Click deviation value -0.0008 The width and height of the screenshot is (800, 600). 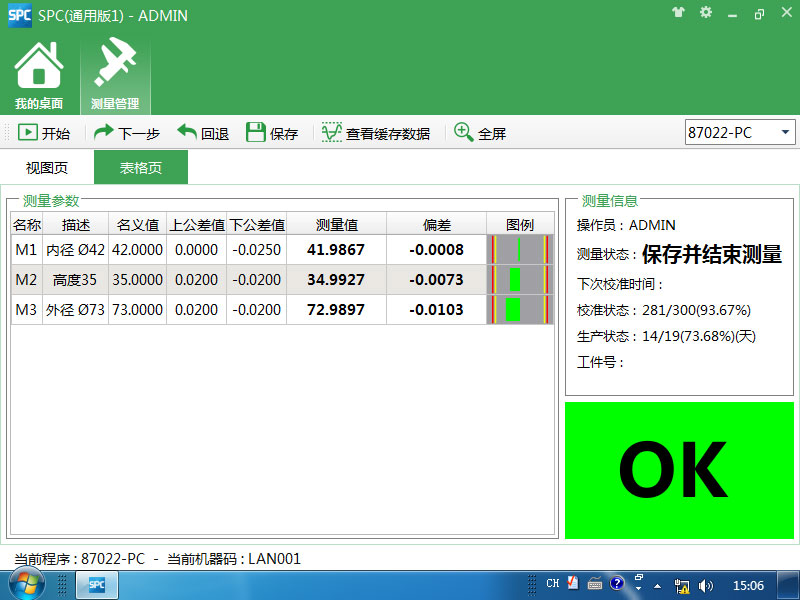[x=436, y=250]
